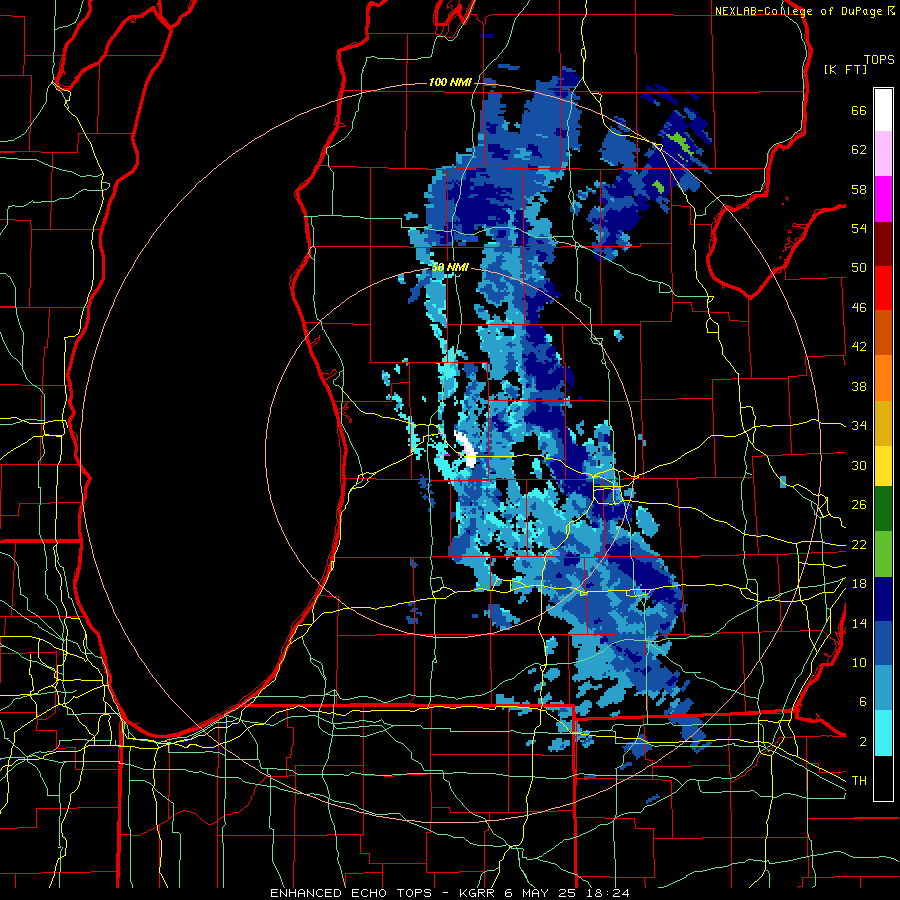This screenshot has height=900, width=900.
Task: Choose the bright orange legend swatch
Action: pos(883,377)
